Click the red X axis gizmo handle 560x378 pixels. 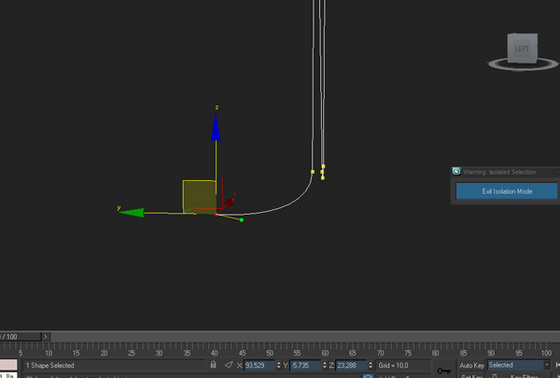coord(230,202)
